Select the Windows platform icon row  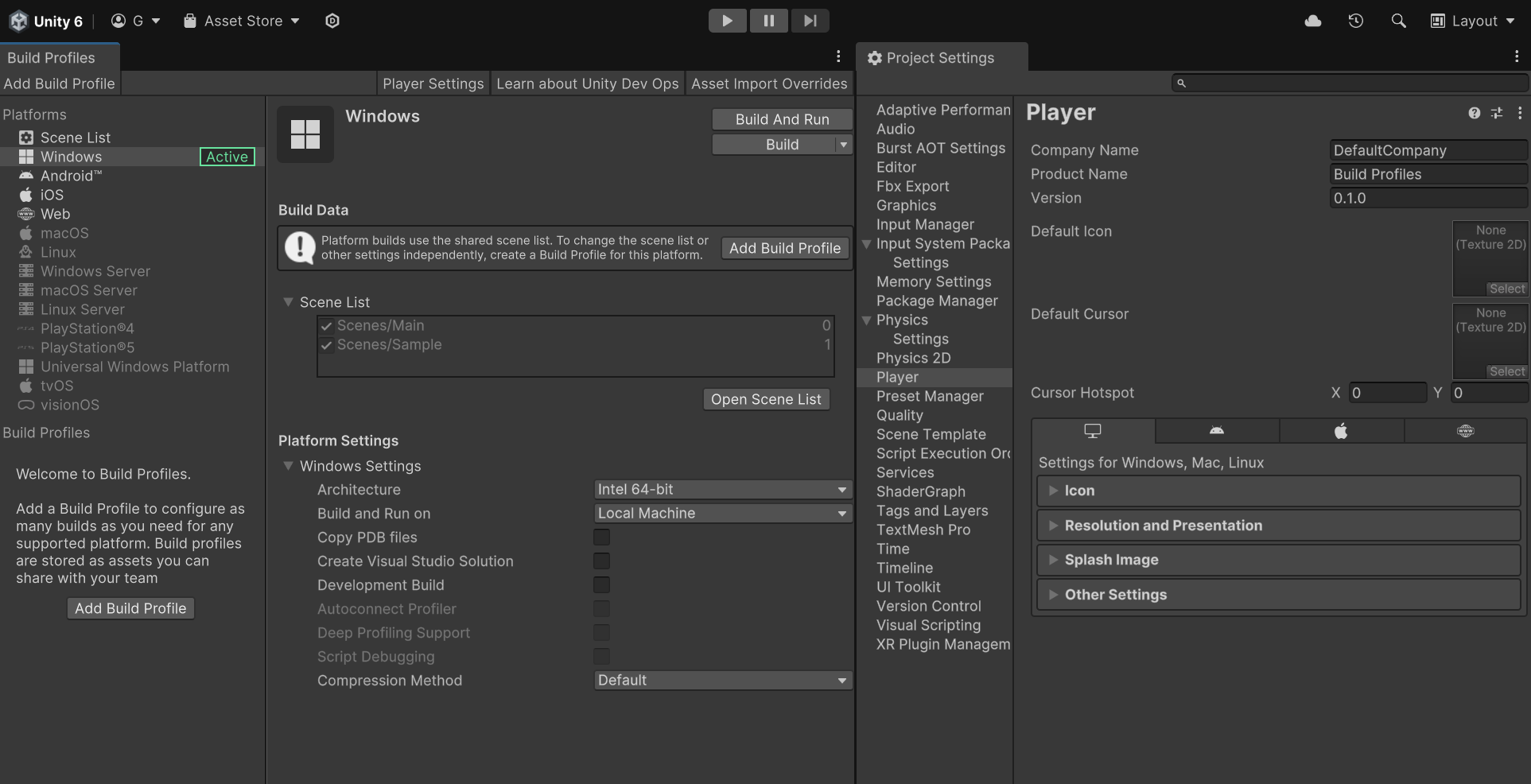tap(131, 157)
